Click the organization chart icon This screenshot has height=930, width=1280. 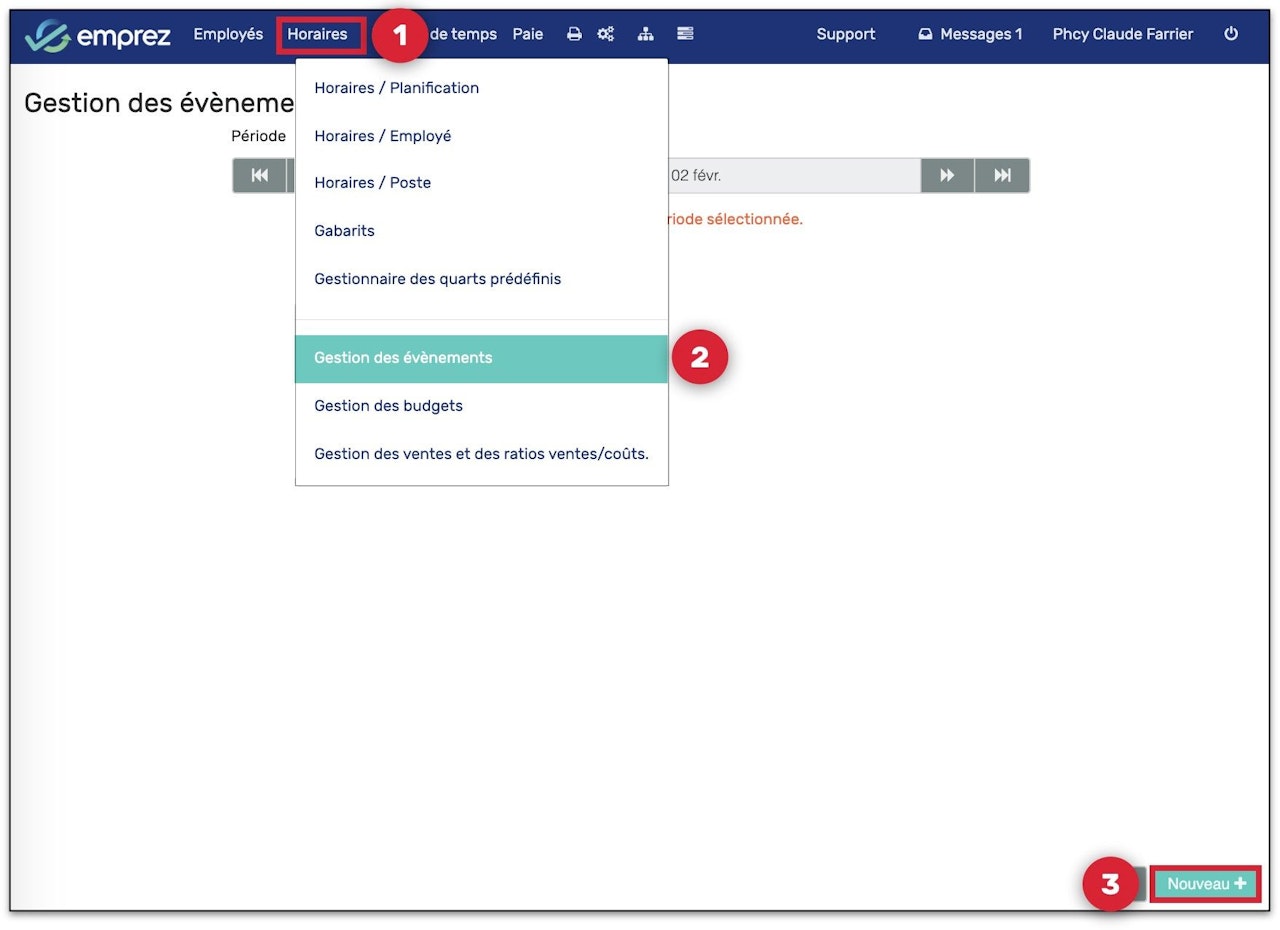(x=646, y=34)
